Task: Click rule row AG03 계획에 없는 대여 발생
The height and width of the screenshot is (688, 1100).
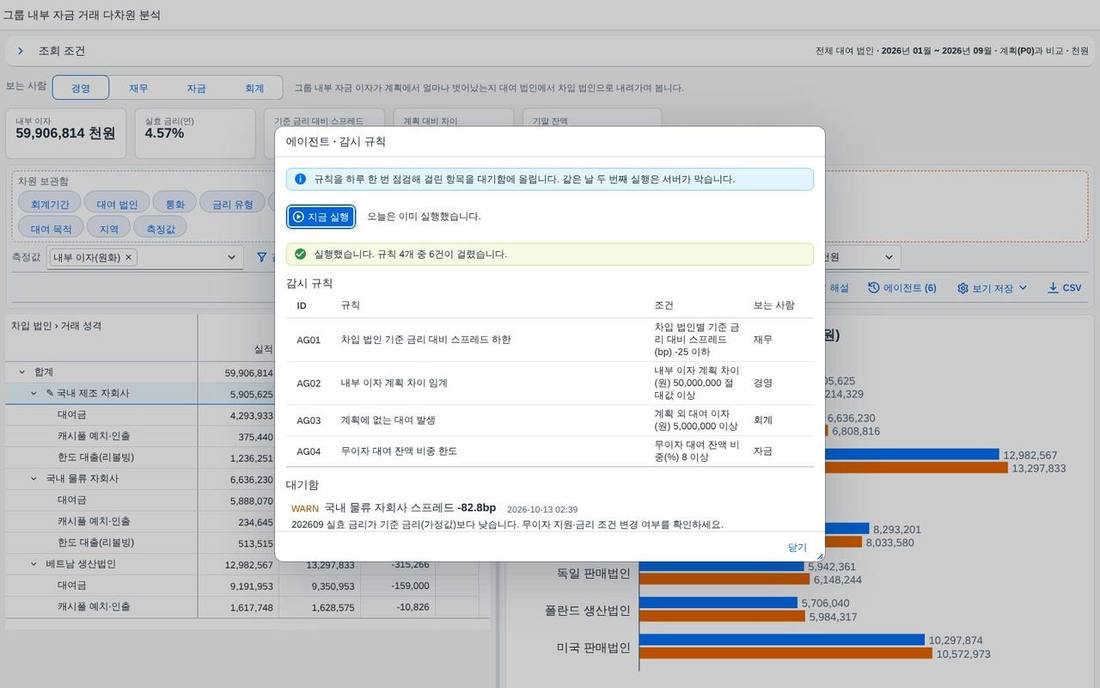Action: (550, 420)
